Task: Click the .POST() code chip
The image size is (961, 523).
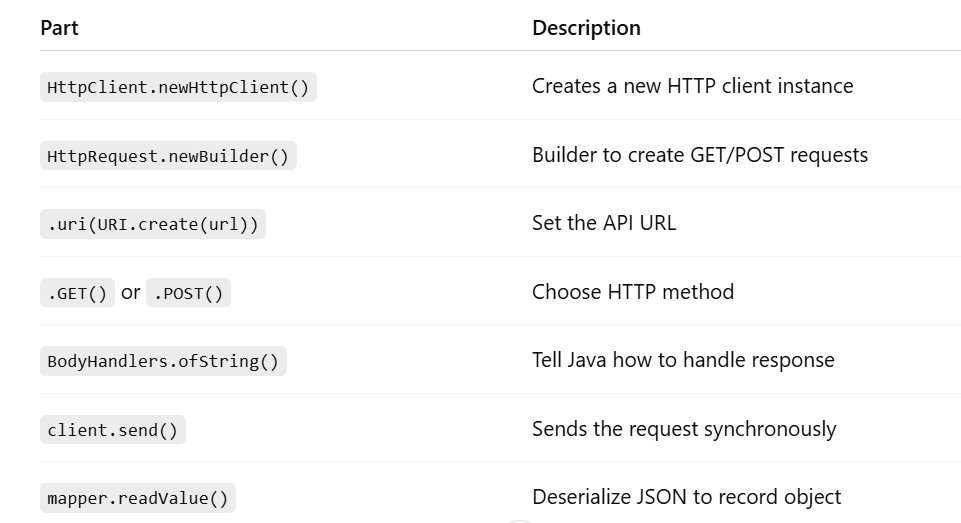Action: pyautogui.click(x=188, y=293)
